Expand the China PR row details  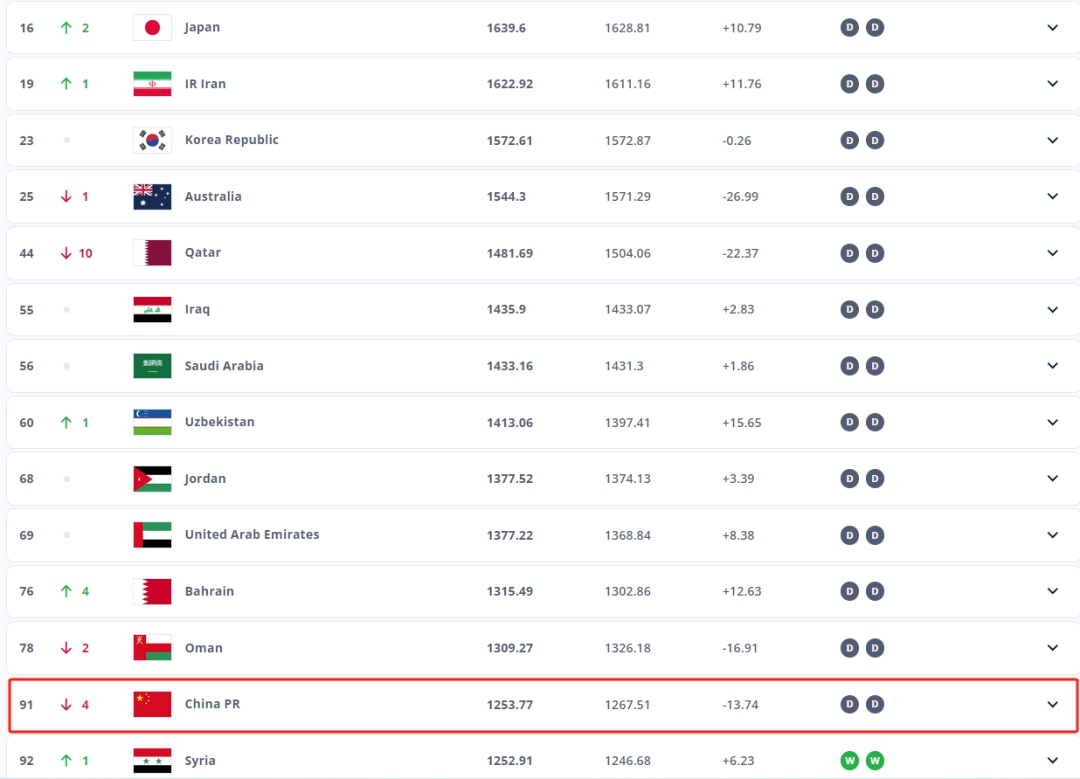(1052, 704)
